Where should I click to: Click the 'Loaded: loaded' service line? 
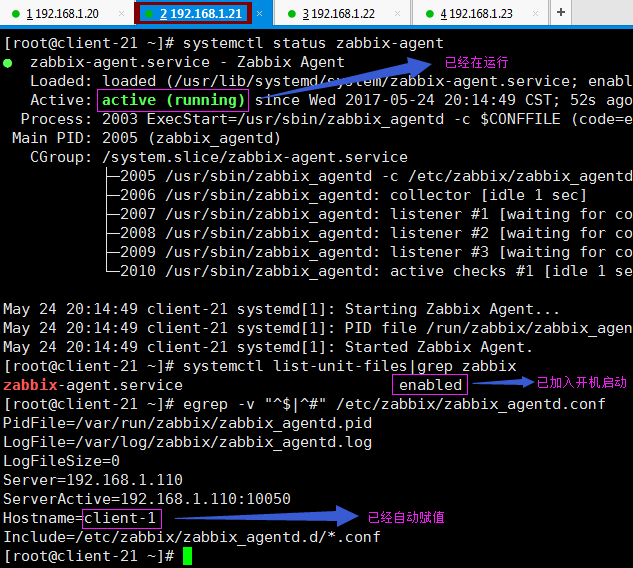(x=331, y=81)
